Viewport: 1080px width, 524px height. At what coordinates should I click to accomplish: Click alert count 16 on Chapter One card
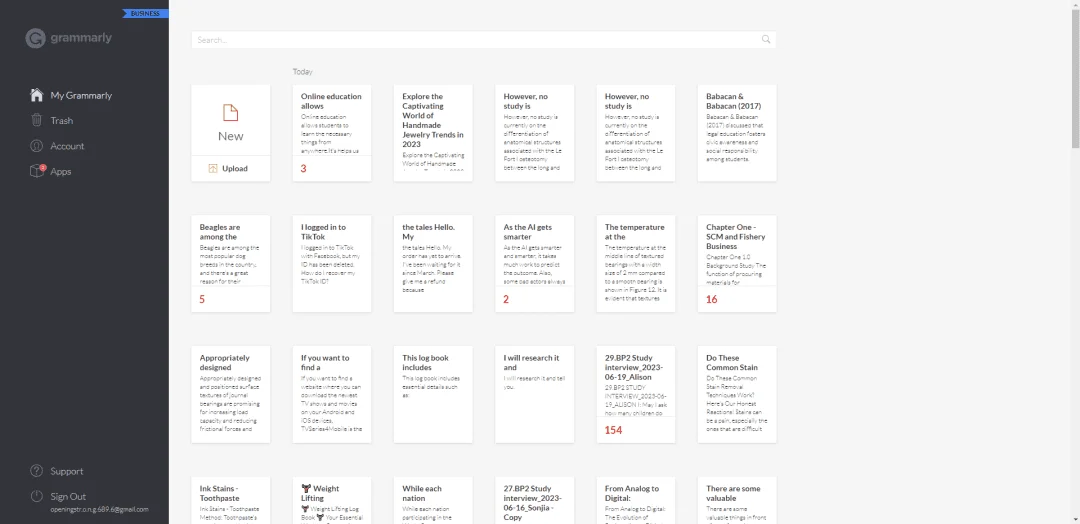pos(712,300)
